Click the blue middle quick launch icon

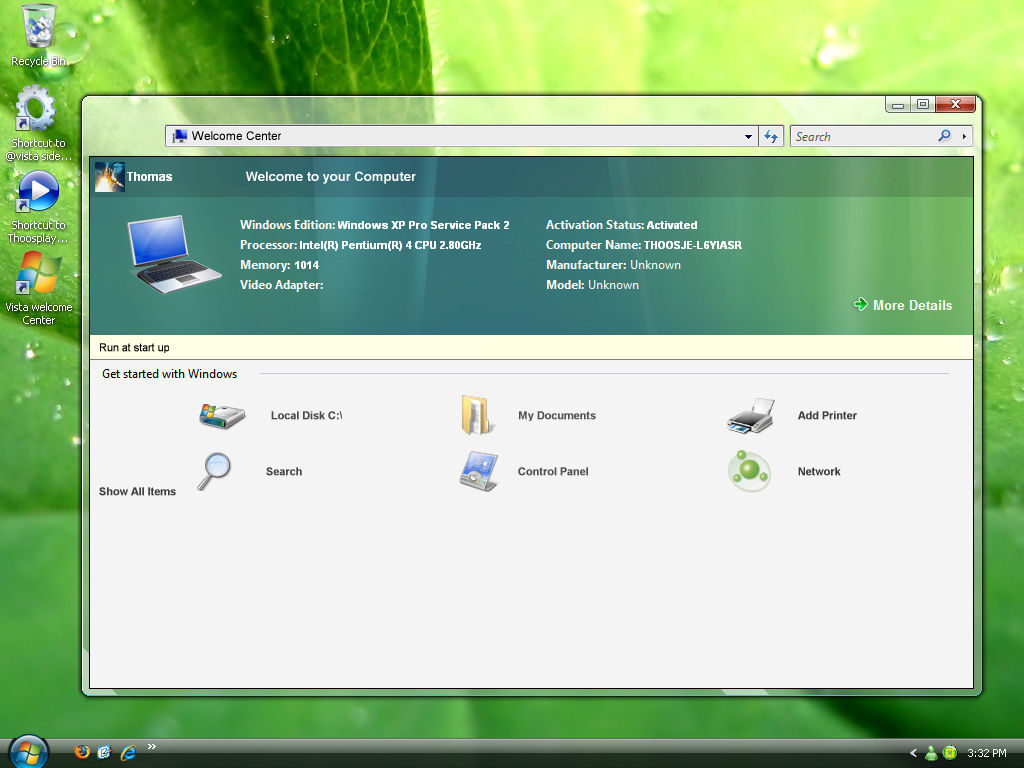(104, 752)
